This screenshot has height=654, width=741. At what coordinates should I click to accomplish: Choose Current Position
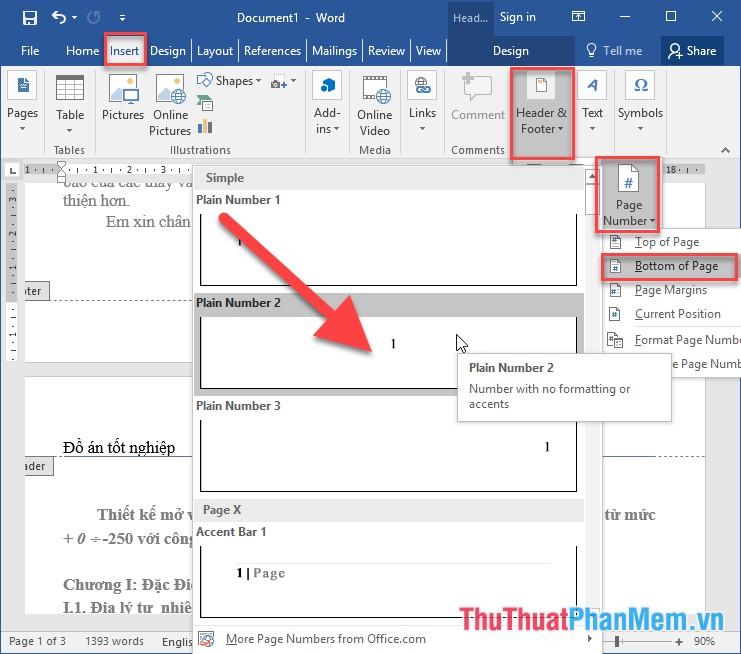pos(672,314)
